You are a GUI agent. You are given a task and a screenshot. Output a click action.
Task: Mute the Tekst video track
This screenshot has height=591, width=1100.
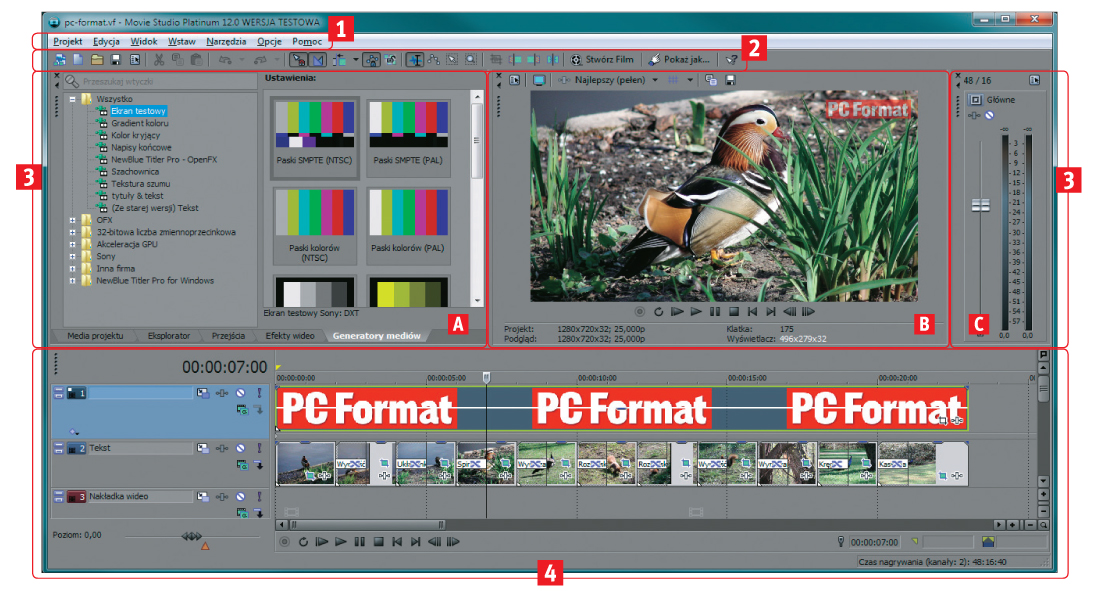click(240, 448)
